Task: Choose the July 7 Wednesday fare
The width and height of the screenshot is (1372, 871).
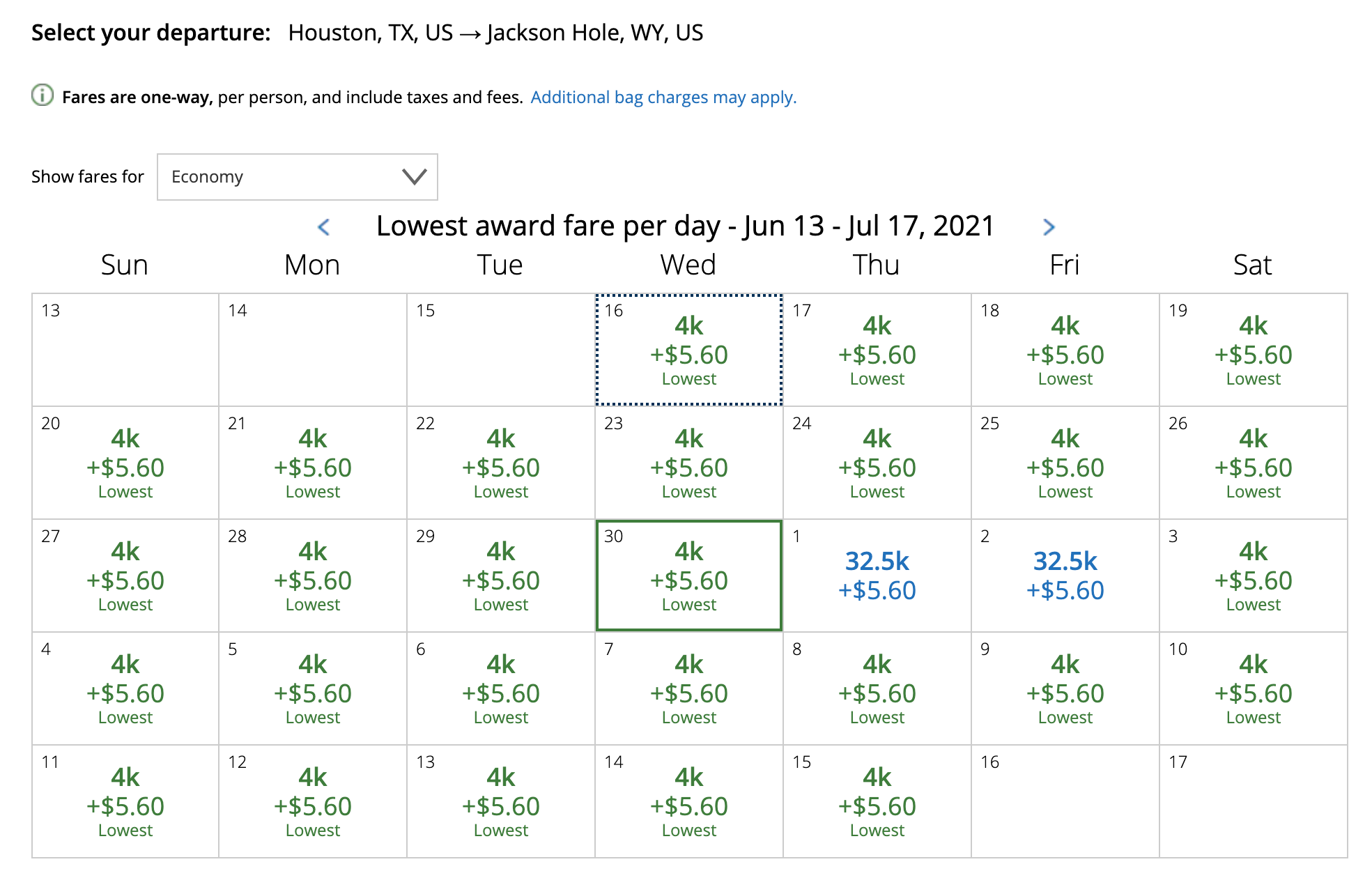Action: (x=689, y=688)
